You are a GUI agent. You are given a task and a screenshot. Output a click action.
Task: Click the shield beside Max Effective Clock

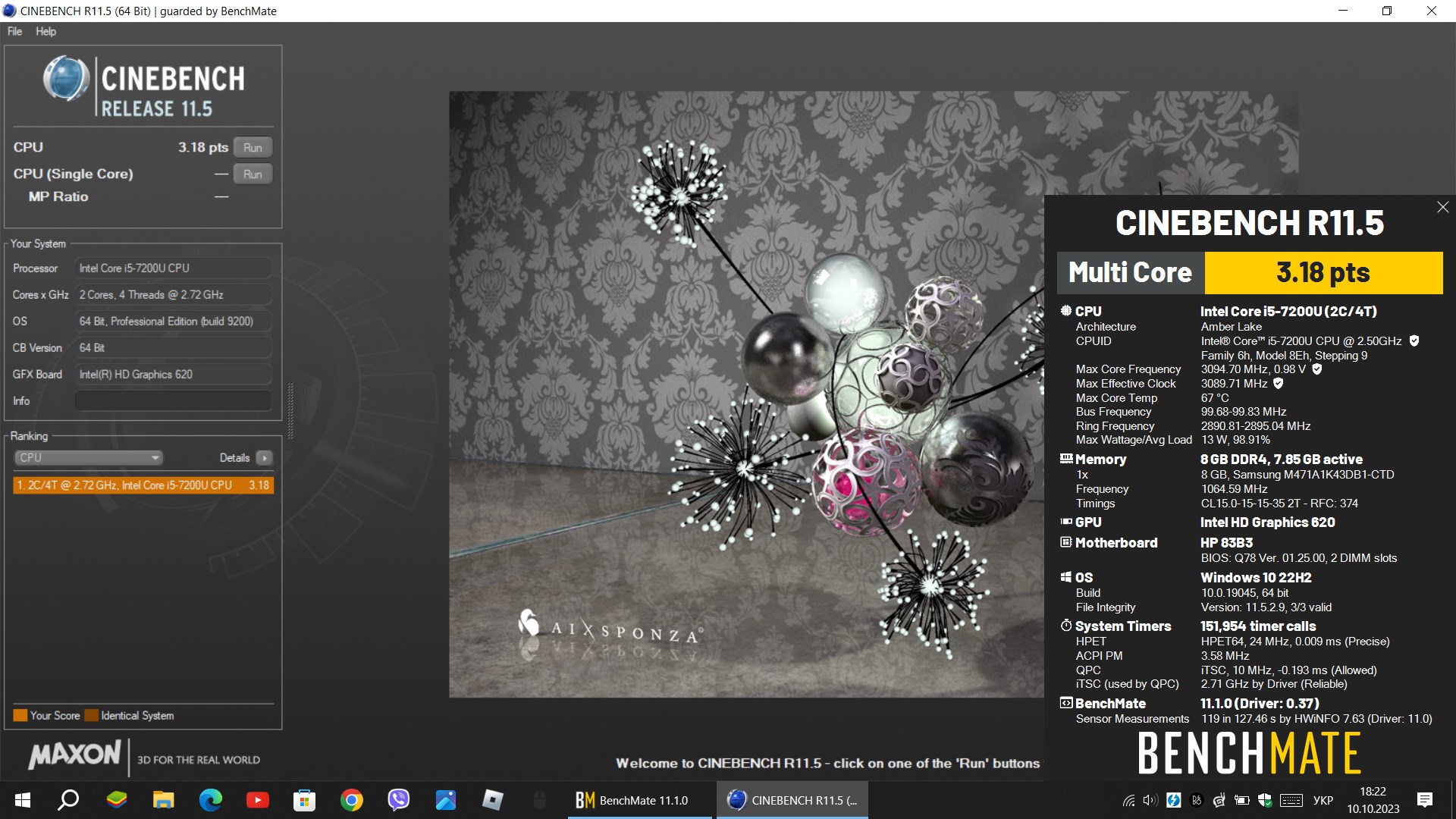click(1279, 384)
